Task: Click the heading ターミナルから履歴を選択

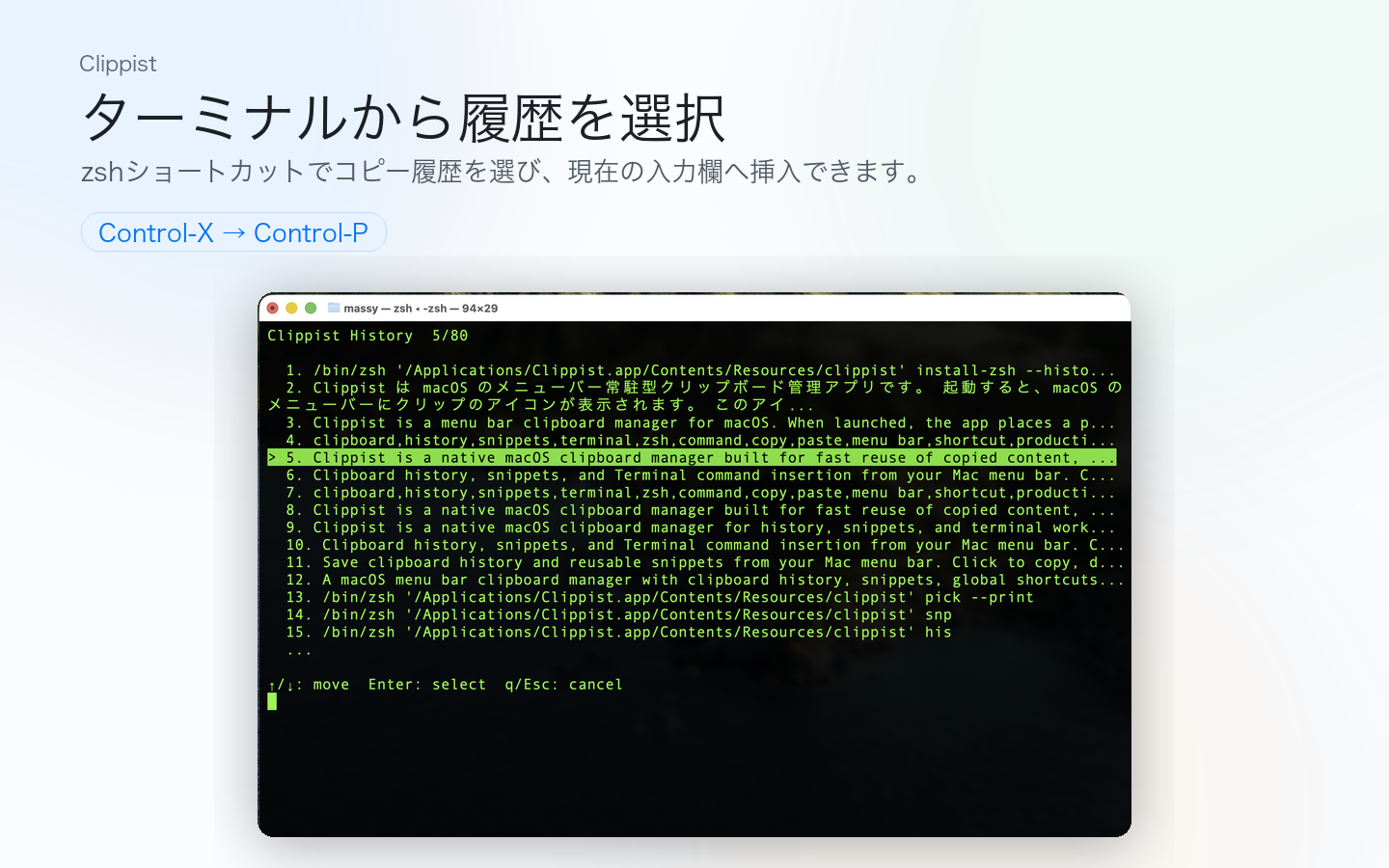Action: pos(403,119)
